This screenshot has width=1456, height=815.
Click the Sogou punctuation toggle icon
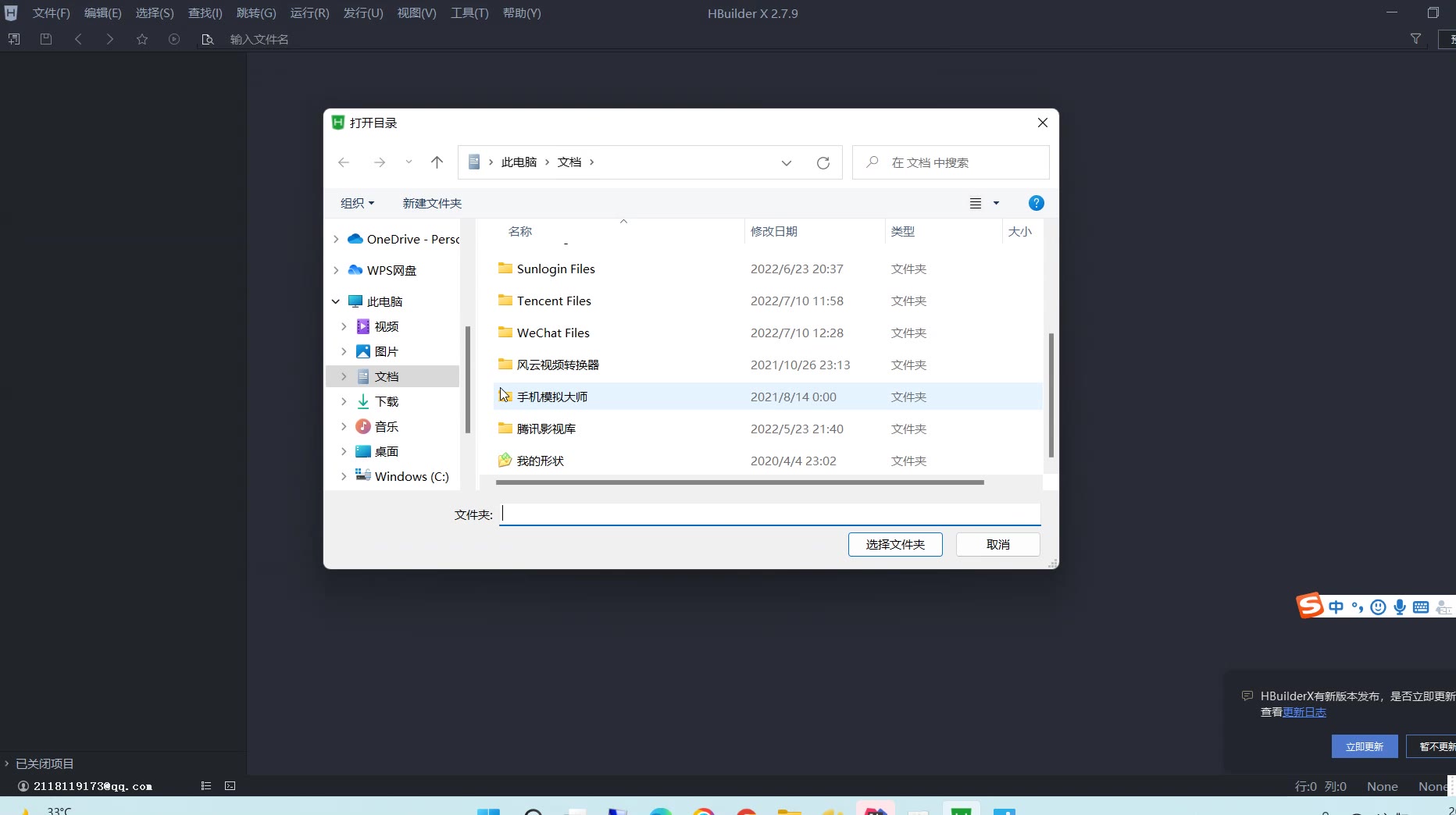[1358, 607]
